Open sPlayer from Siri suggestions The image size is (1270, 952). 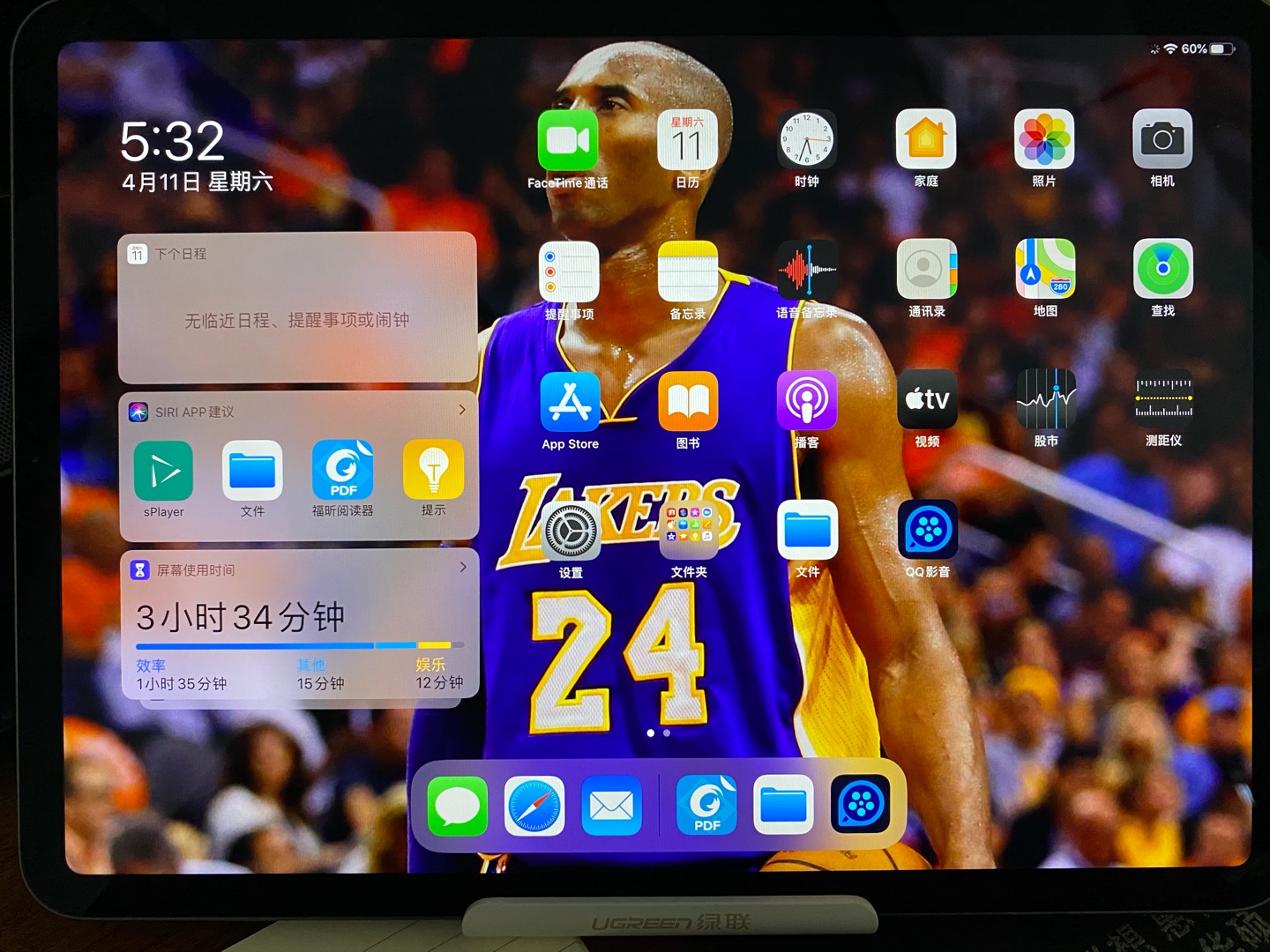point(164,472)
